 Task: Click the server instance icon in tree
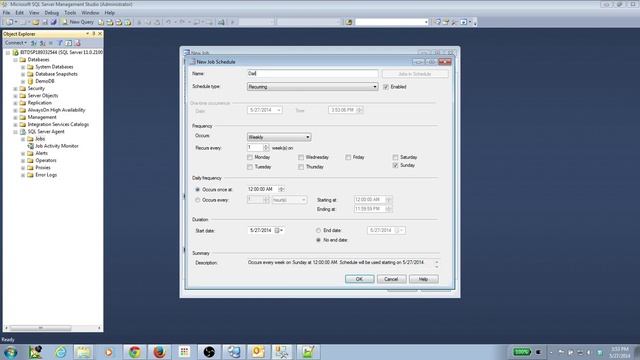pos(16,52)
